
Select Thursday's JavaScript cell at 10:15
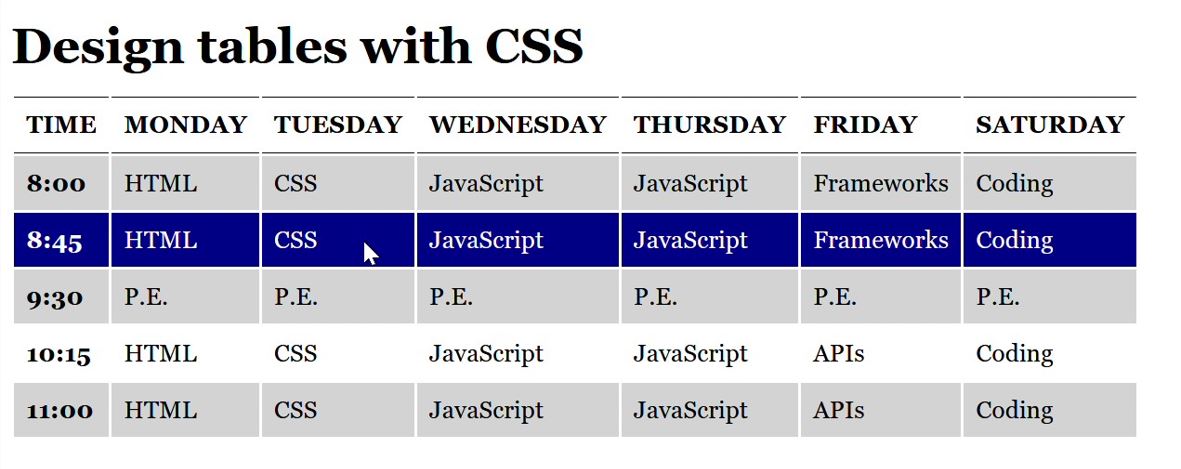tap(690, 354)
